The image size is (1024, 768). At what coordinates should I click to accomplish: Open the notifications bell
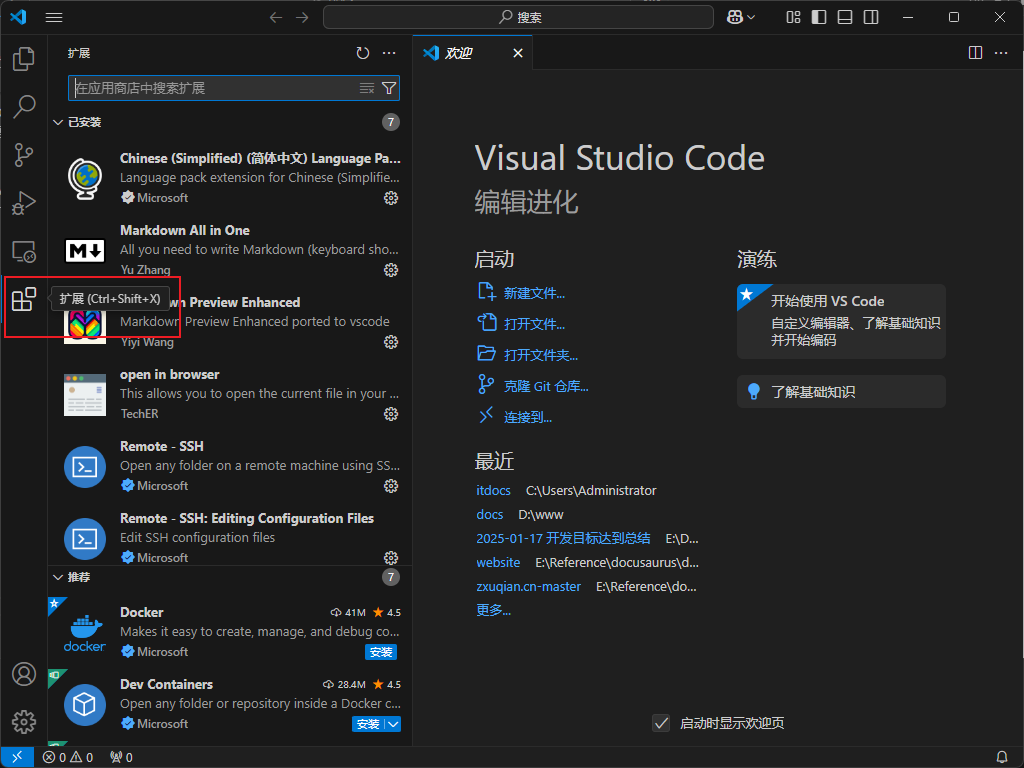point(1002,757)
